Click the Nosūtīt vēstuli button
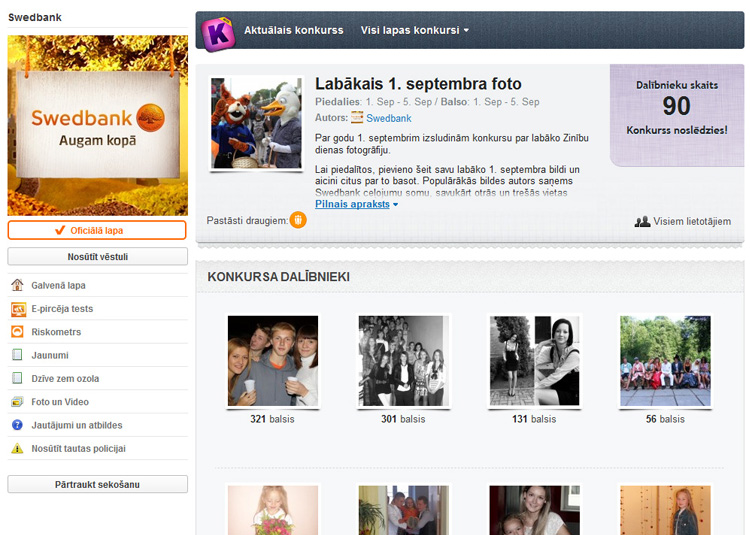This screenshot has width=750, height=535. click(98, 256)
